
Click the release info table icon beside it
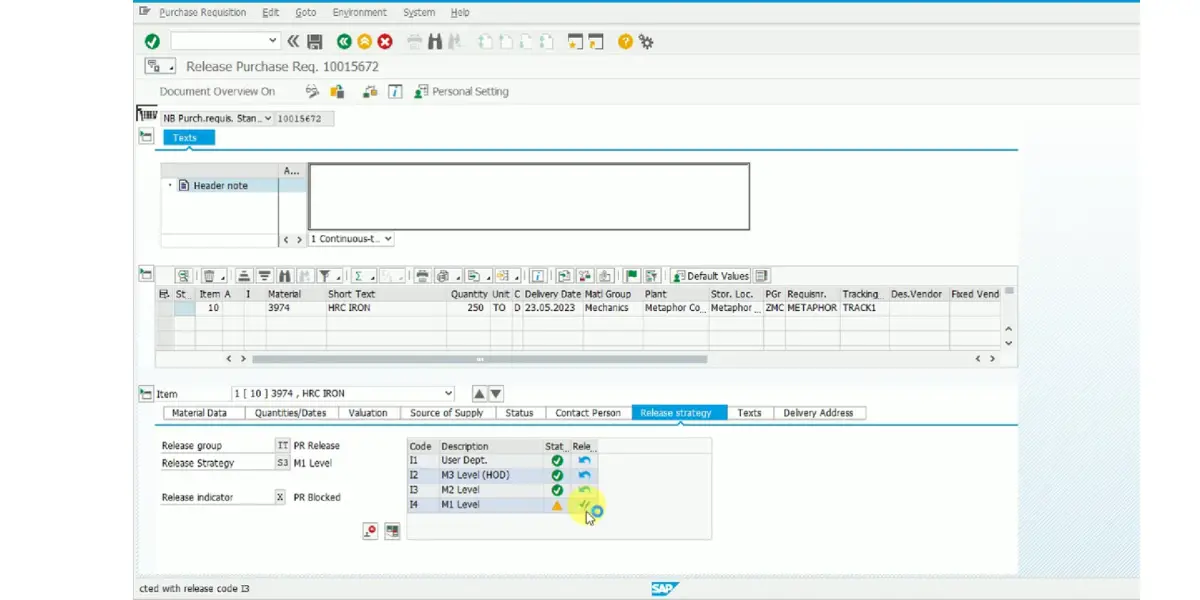[392, 531]
